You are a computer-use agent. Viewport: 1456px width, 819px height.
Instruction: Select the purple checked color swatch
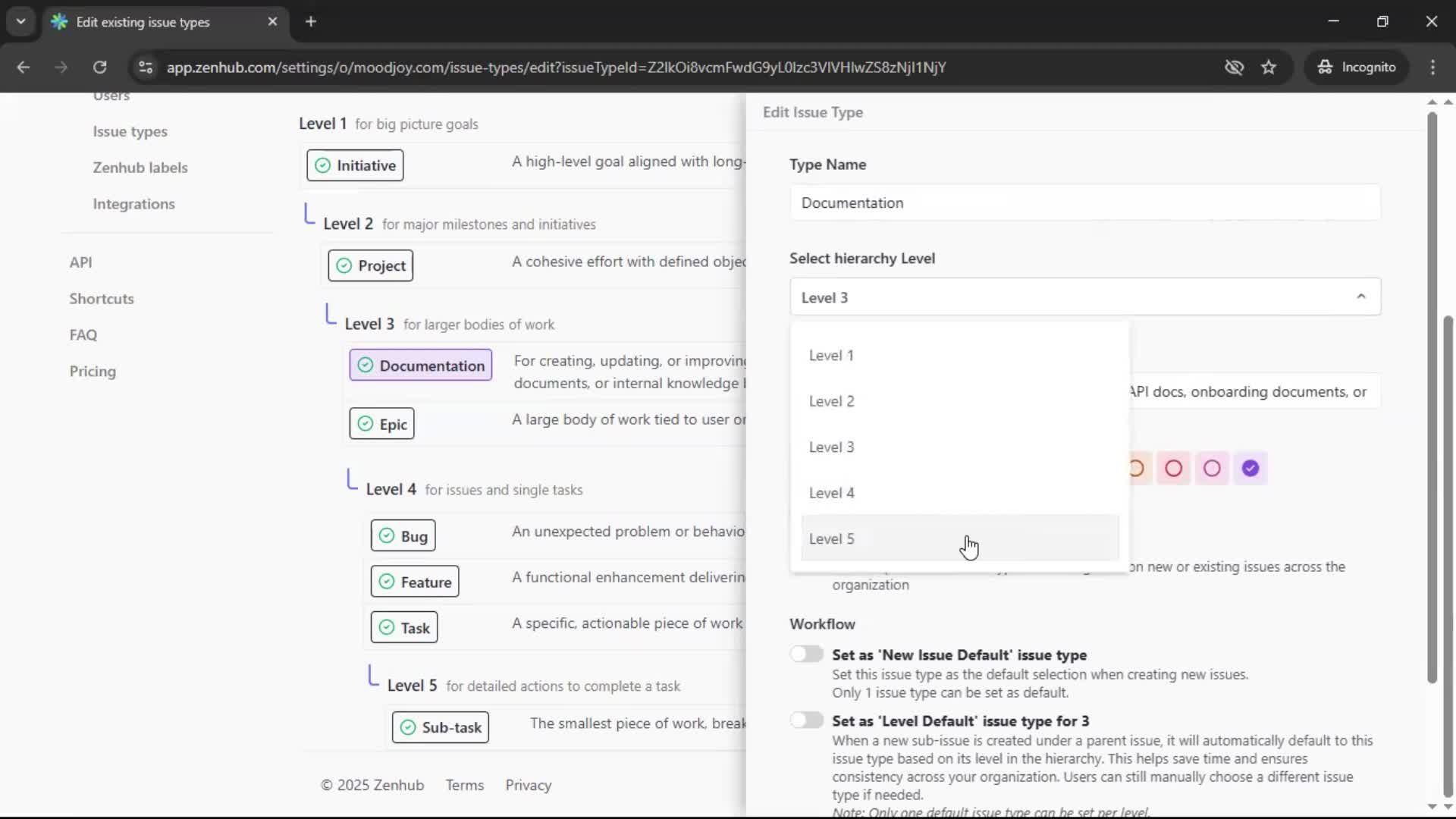1250,468
